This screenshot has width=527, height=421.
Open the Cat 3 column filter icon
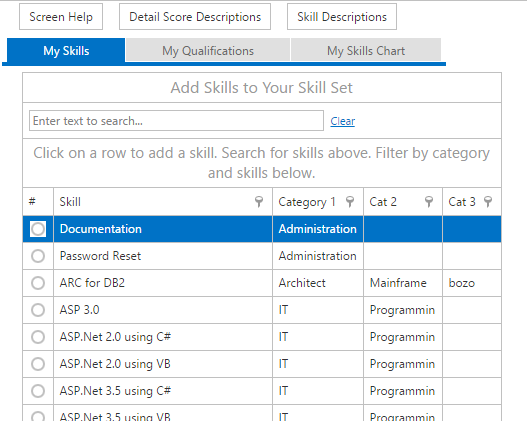[x=488, y=202]
